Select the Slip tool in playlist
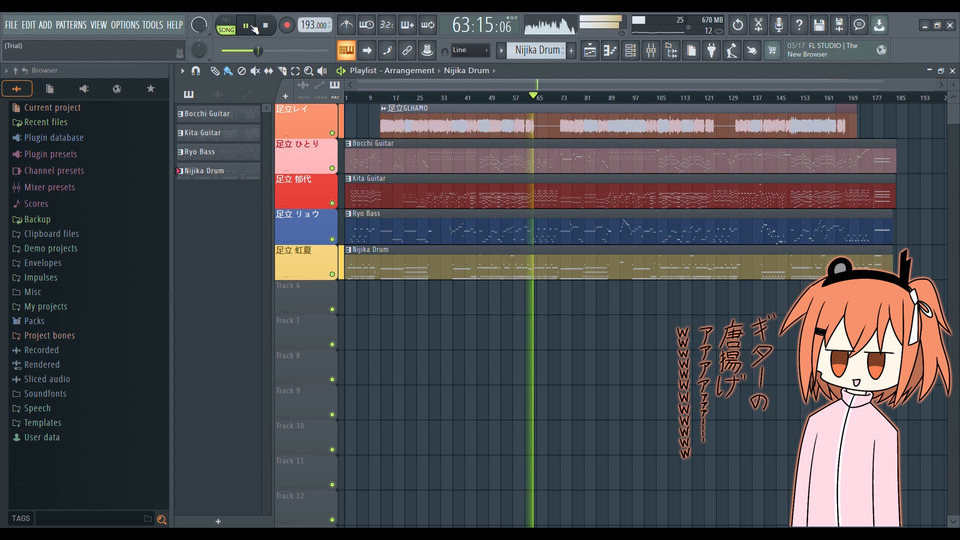 [268, 71]
